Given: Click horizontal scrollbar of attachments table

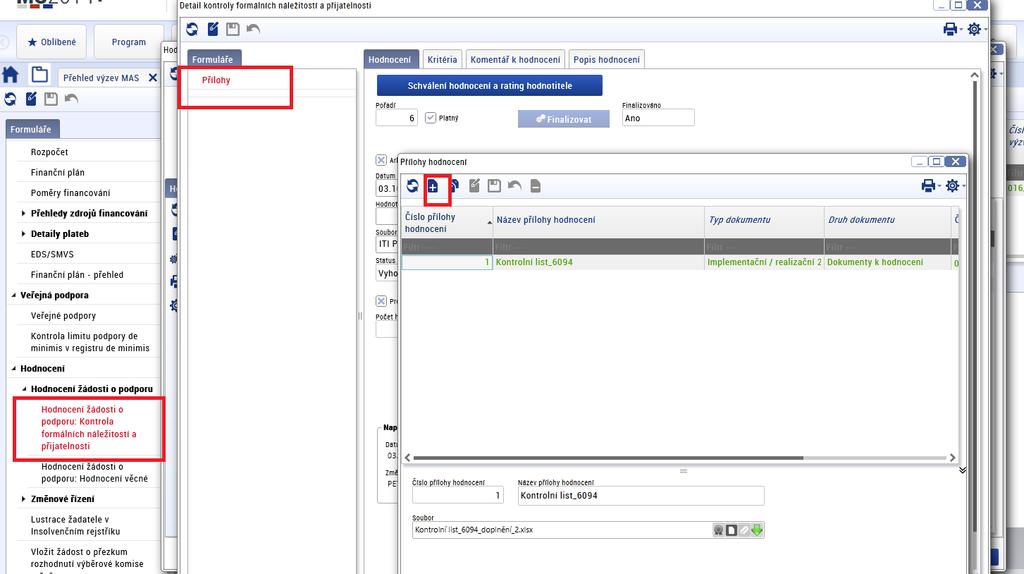Looking at the screenshot, I should point(608,458).
